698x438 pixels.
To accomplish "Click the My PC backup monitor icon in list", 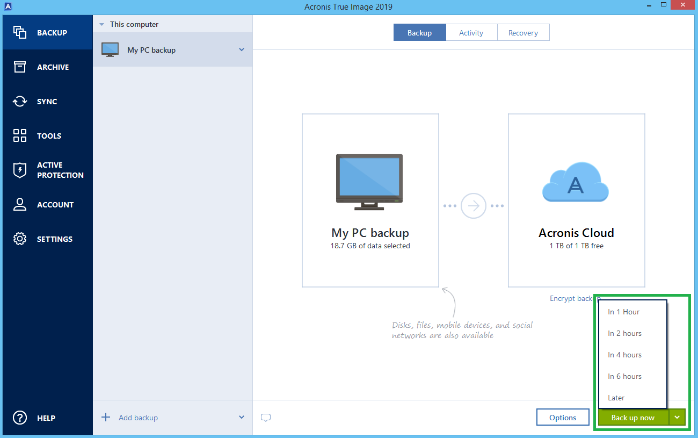I will tap(110, 49).
